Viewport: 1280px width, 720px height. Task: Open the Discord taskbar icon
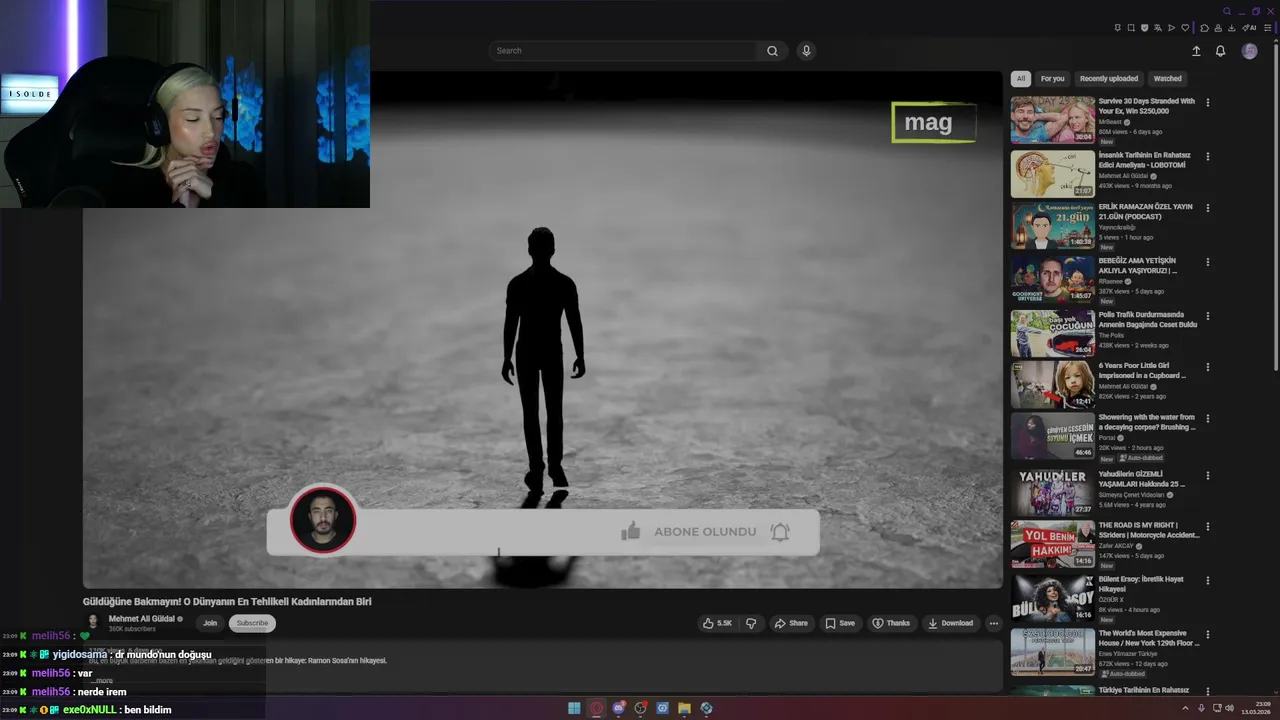click(618, 708)
